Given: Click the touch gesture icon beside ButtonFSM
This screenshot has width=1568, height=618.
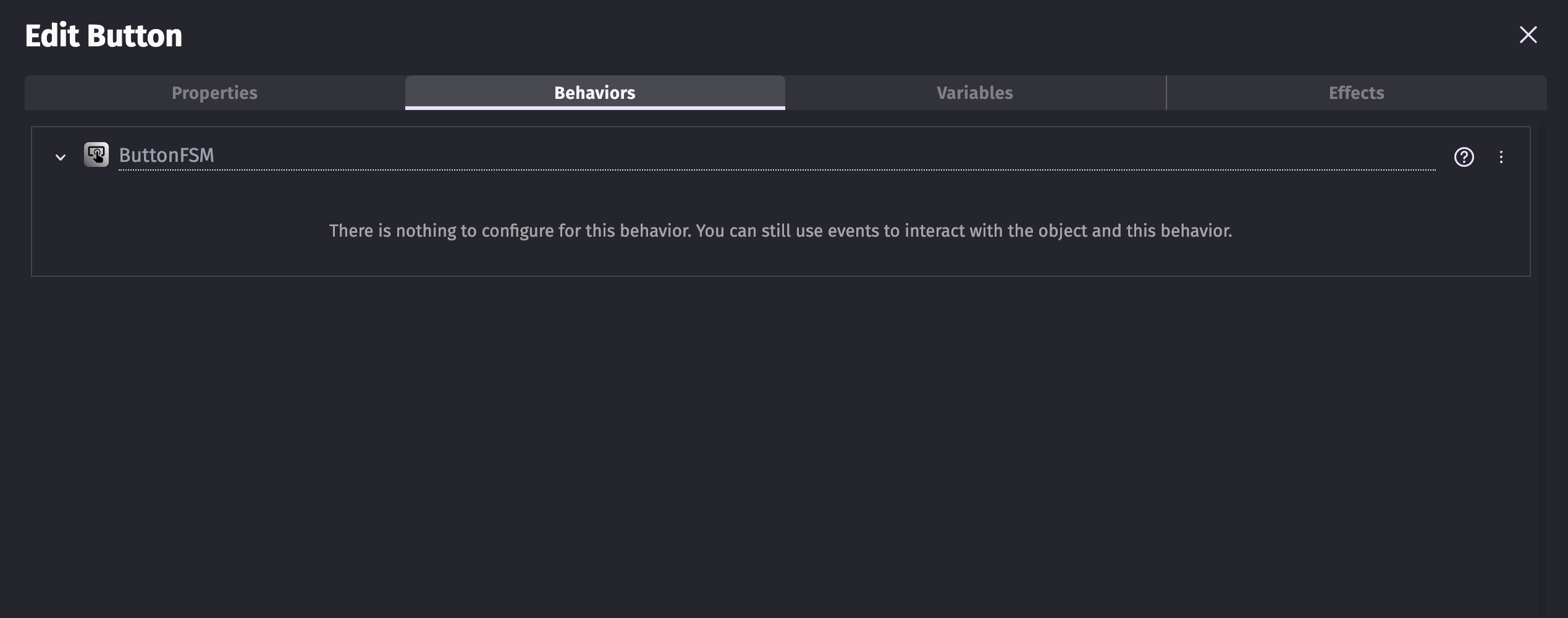Looking at the screenshot, I should click(96, 154).
